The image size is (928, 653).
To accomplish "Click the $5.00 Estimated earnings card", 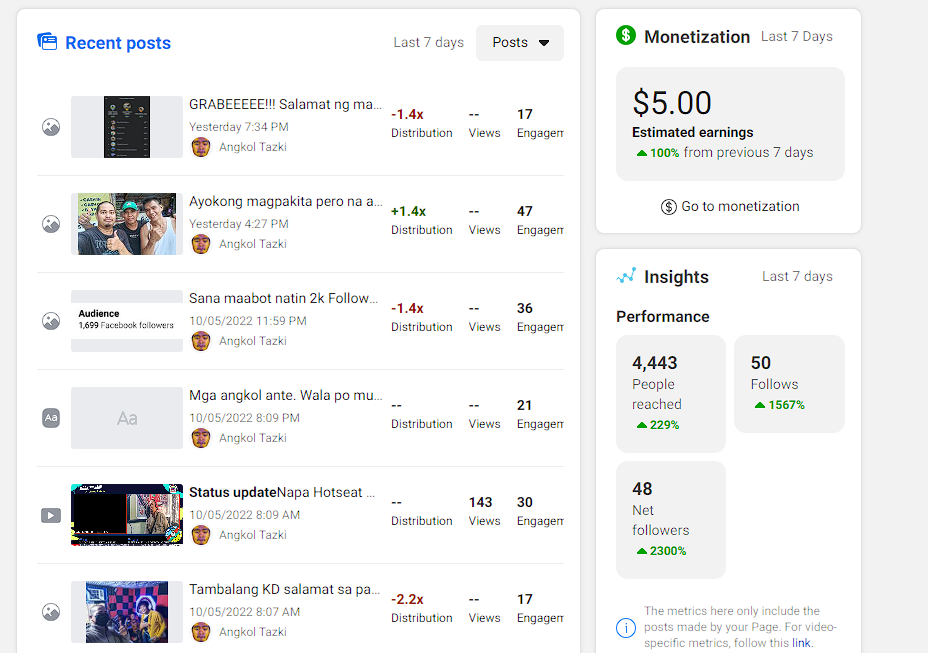I will (730, 124).
